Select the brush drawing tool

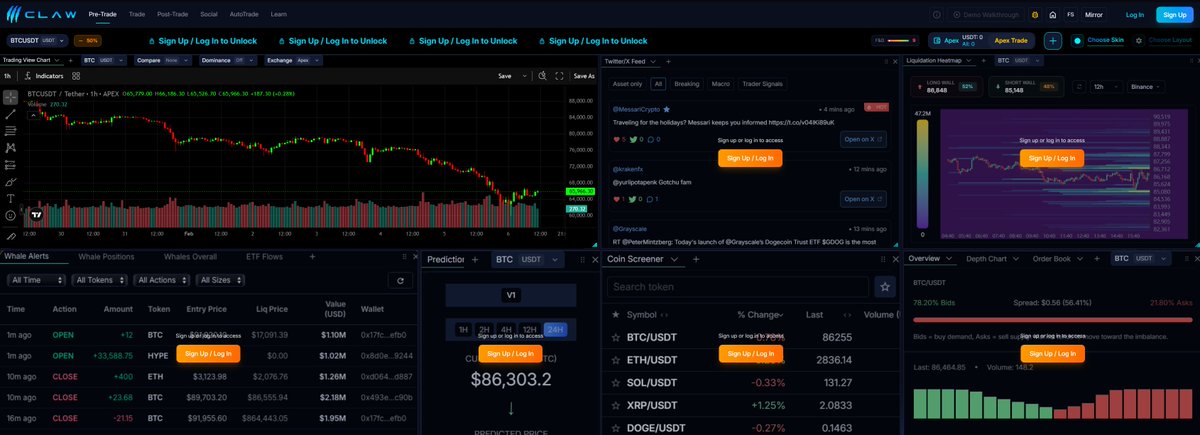(x=10, y=182)
